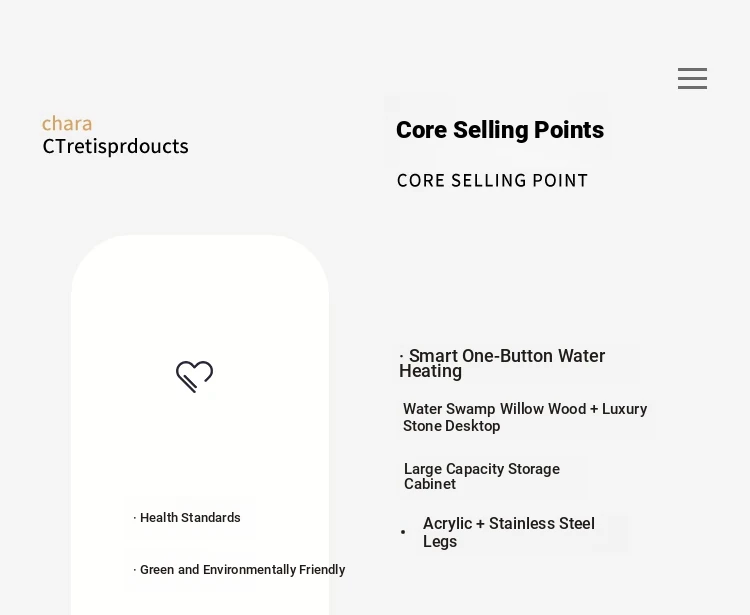
Task: Click the bullet dot before Health Standards
Action: pyautogui.click(x=135, y=517)
